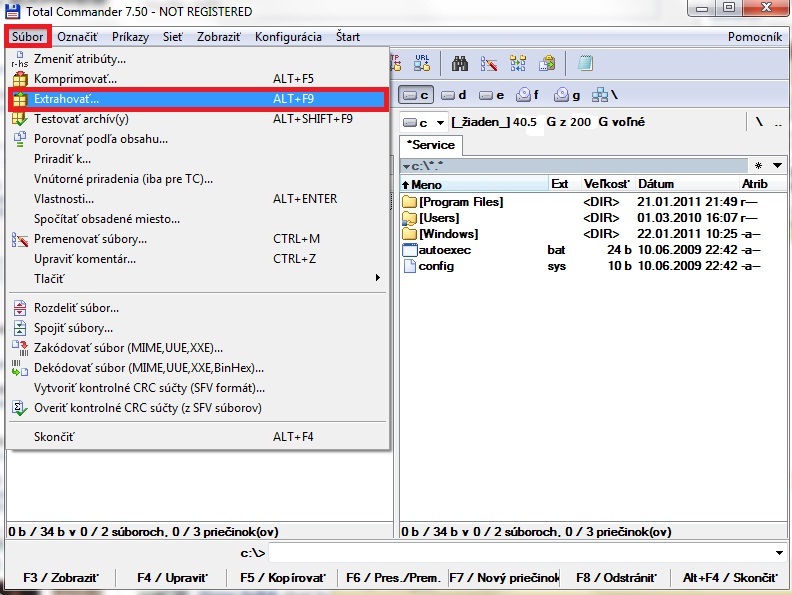Viewport: 792px width, 595px height.
Task: Select CD drive f button
Action: 527,95
